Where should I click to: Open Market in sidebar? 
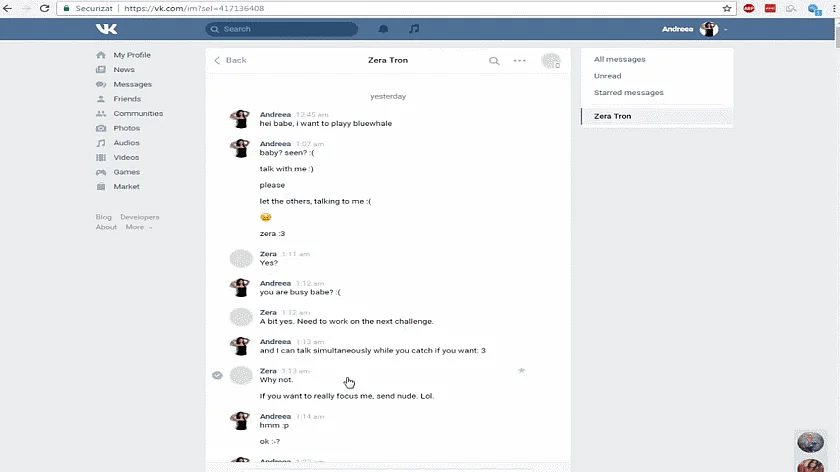126,186
